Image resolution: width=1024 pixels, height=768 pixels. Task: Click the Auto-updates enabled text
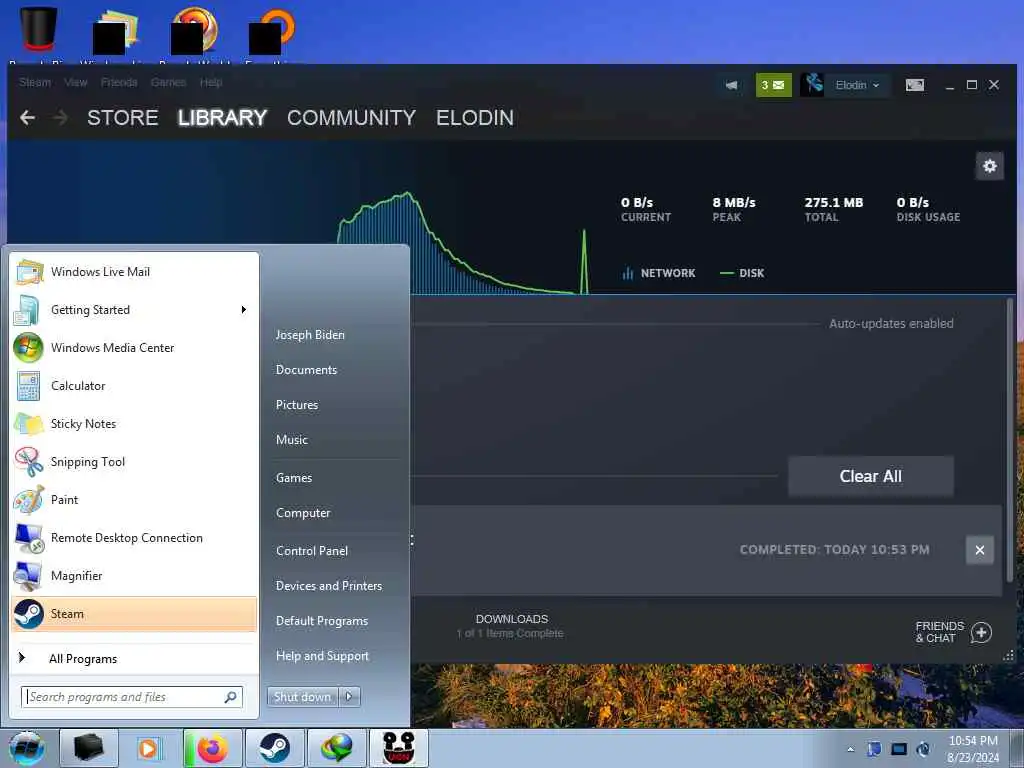pos(891,323)
